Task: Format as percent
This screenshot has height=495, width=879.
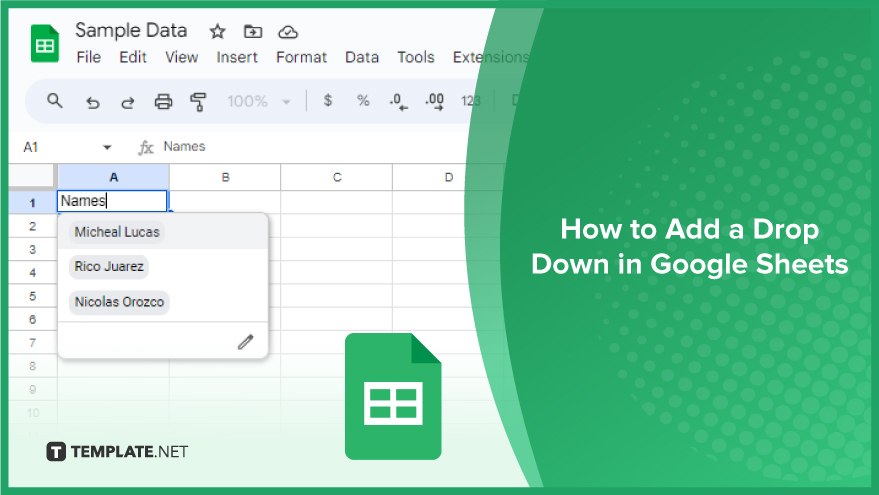Action: [x=363, y=101]
